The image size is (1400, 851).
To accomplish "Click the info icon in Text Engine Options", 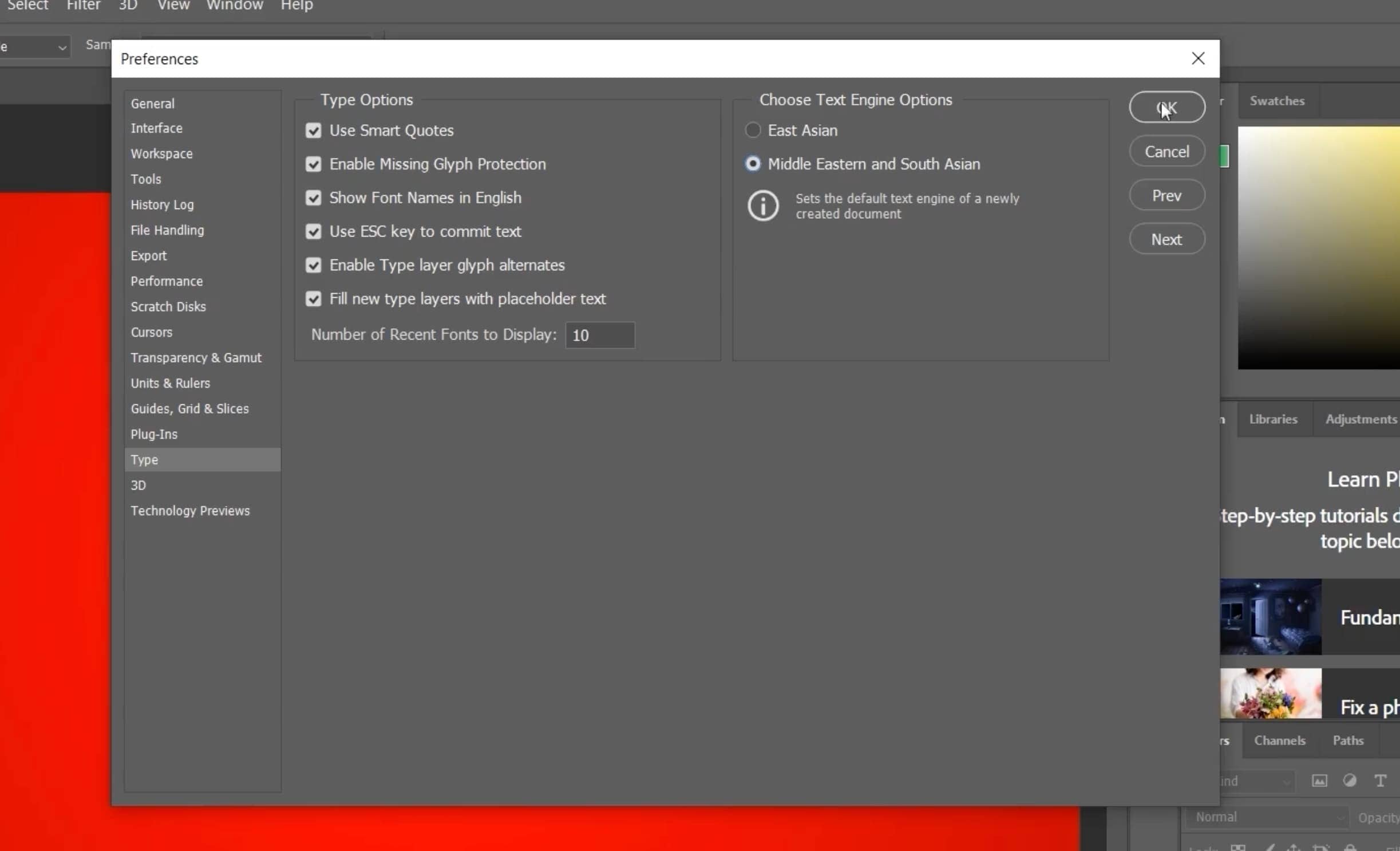I will click(x=763, y=206).
